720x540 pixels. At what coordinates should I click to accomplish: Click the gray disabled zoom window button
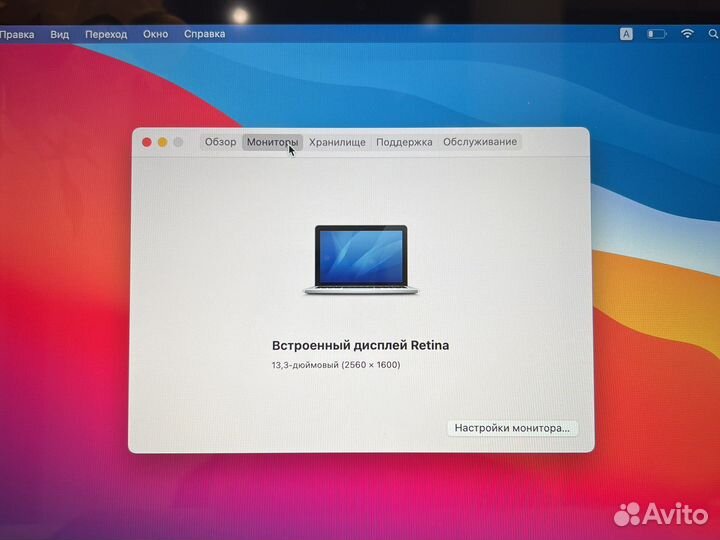point(178,142)
